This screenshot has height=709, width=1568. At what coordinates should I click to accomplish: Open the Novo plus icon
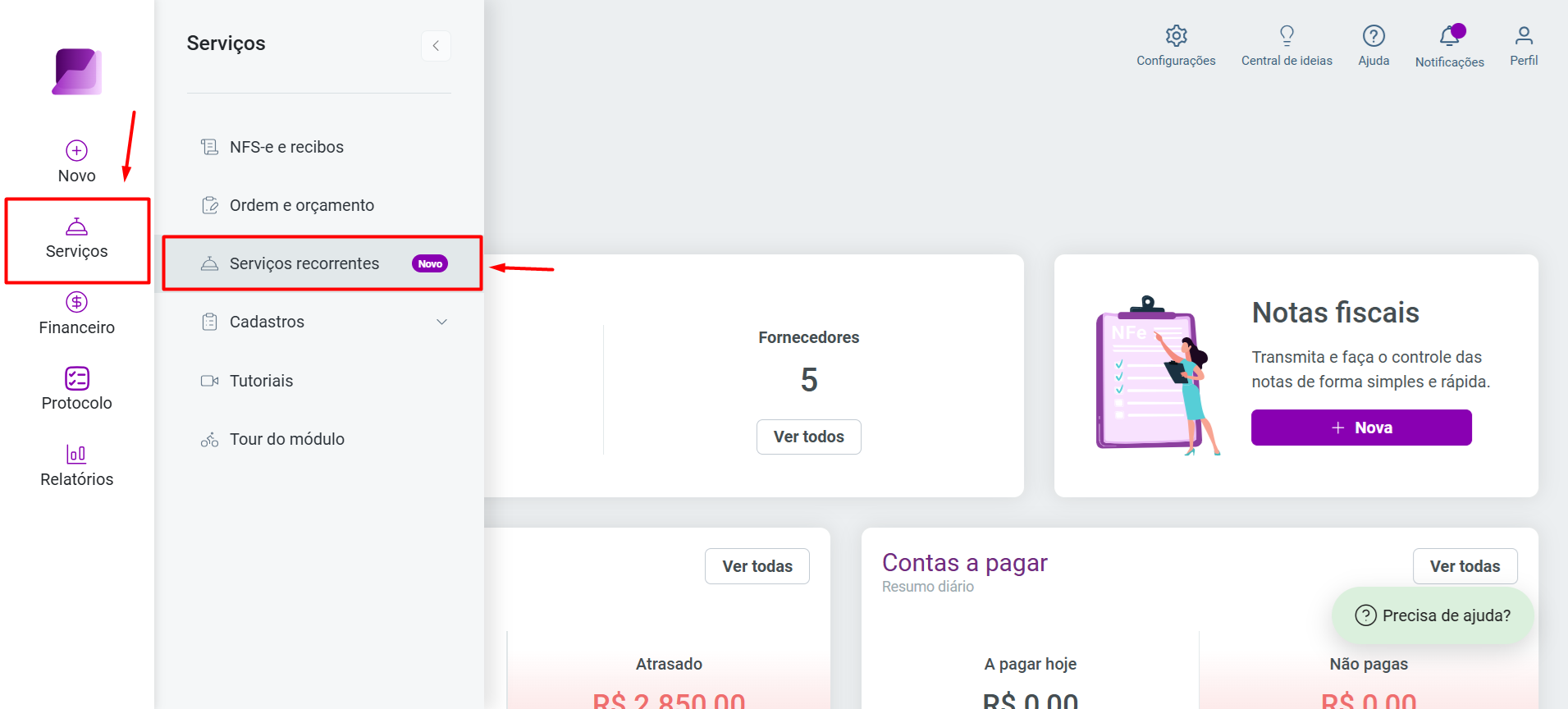click(x=77, y=150)
